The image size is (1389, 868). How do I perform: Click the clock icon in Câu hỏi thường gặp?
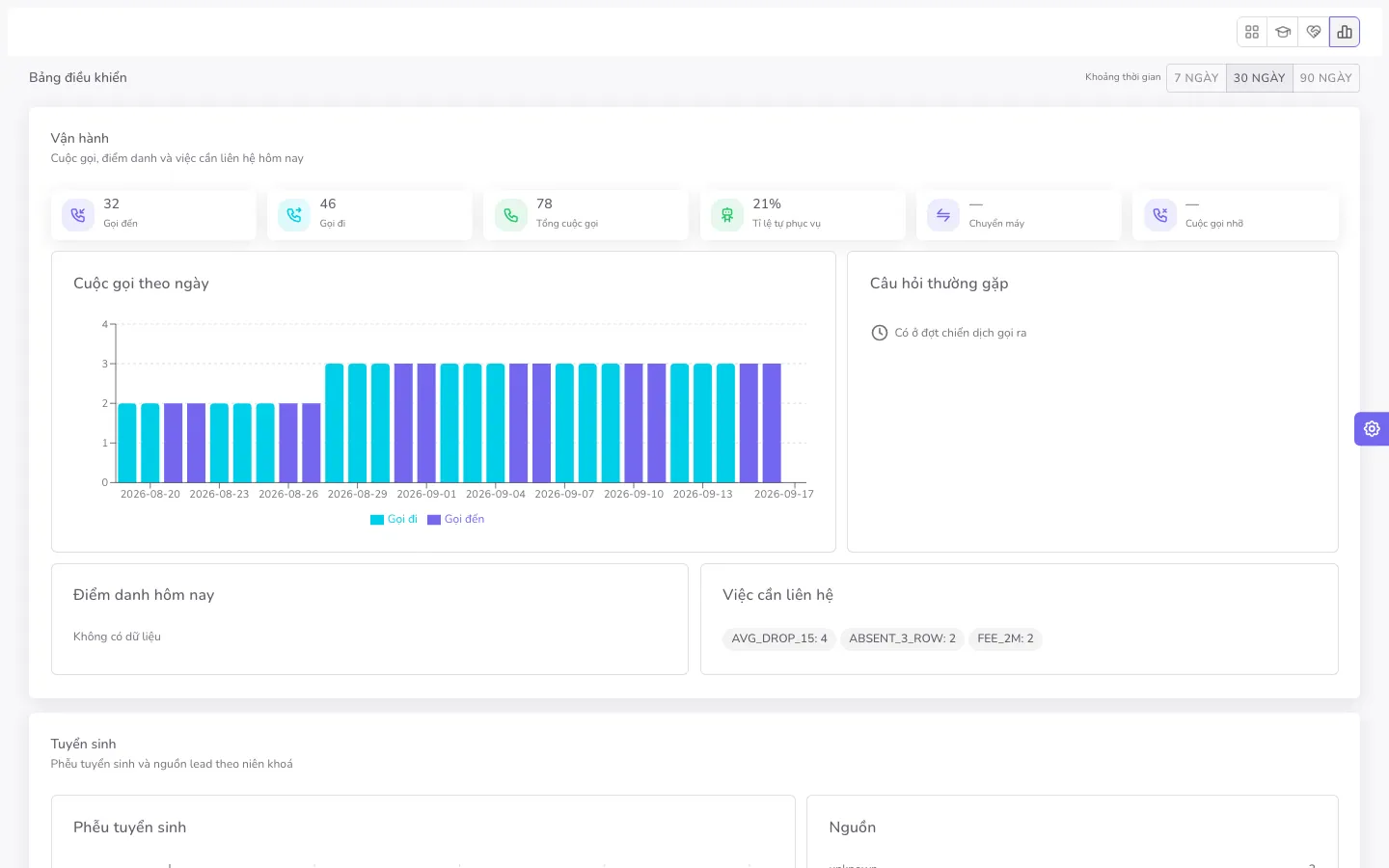point(880,333)
